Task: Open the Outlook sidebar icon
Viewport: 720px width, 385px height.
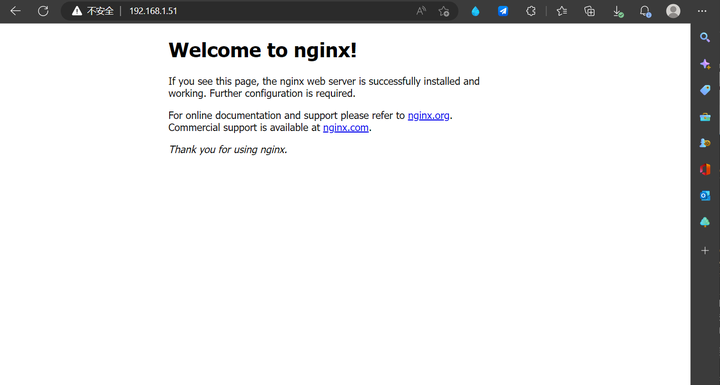Action: click(x=705, y=196)
